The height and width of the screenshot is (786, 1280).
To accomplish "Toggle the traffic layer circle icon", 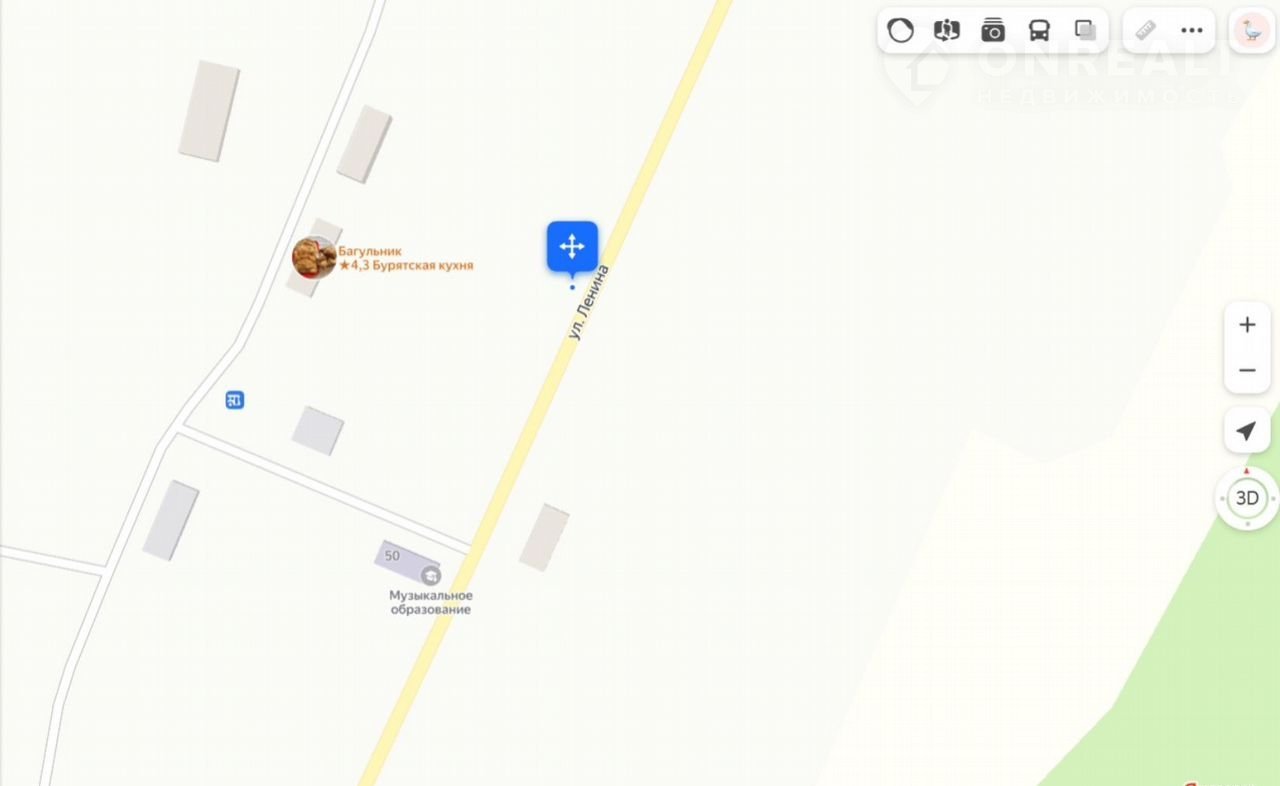I will tap(901, 30).
